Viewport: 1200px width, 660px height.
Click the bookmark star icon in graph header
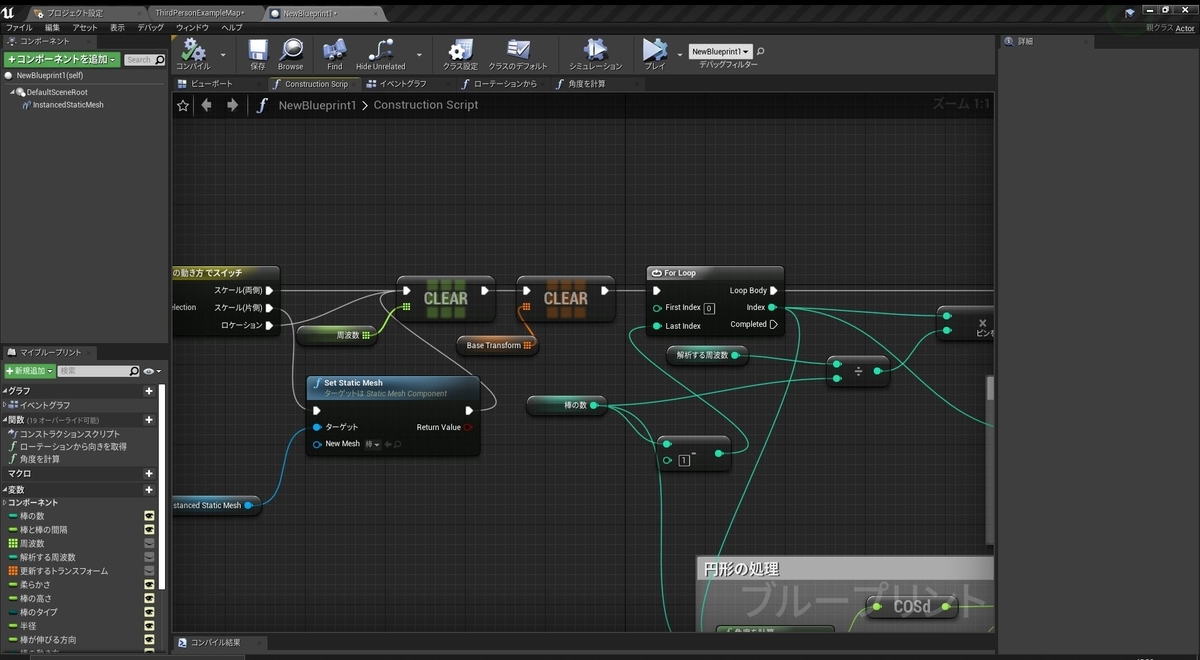(183, 105)
